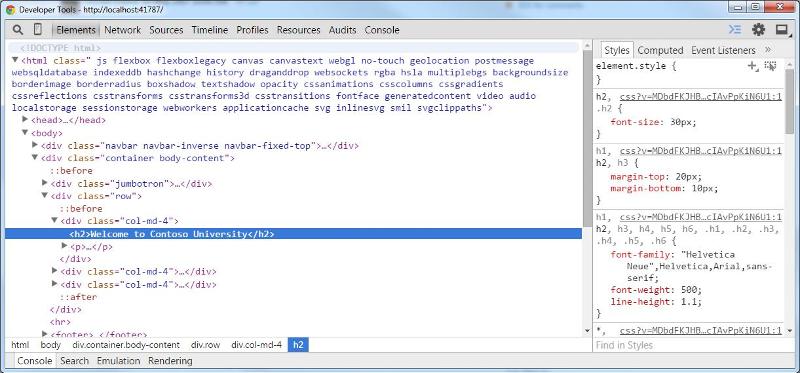
Task: Select the DOCTYPE html line
Action: pos(61,48)
